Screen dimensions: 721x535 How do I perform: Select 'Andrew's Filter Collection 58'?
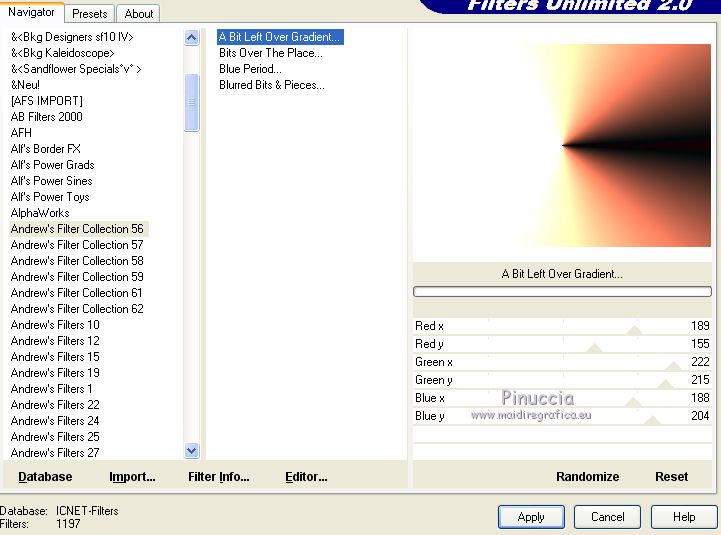[x=77, y=261]
